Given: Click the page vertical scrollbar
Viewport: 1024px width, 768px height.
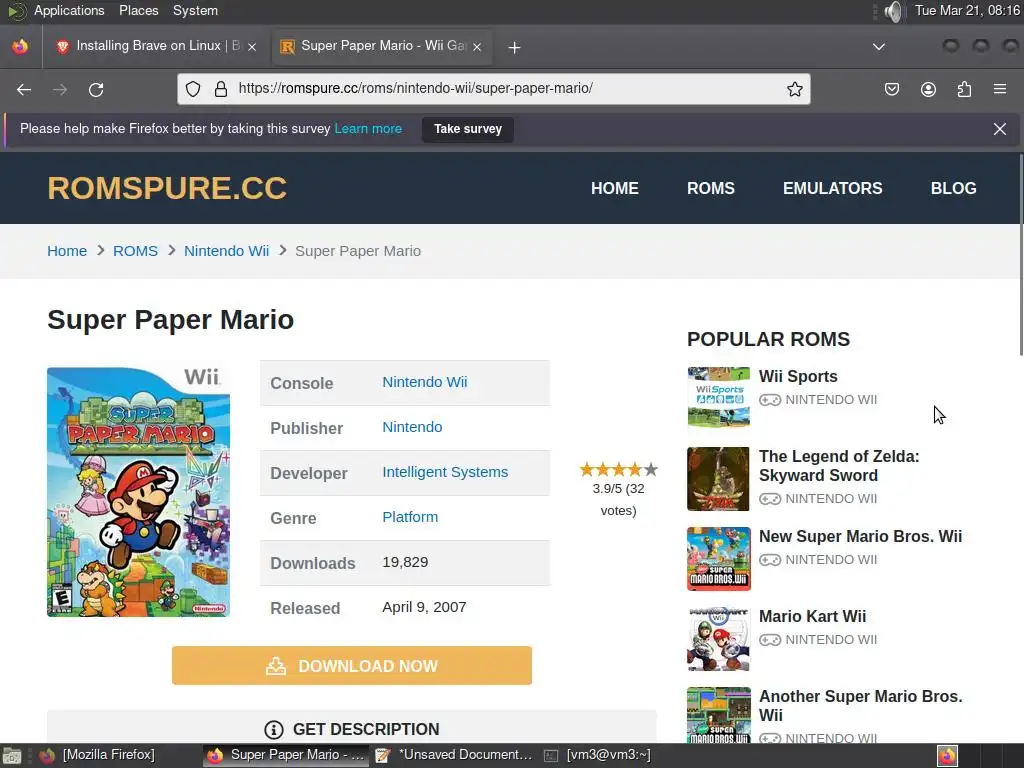Looking at the screenshot, I should coord(1021,255).
